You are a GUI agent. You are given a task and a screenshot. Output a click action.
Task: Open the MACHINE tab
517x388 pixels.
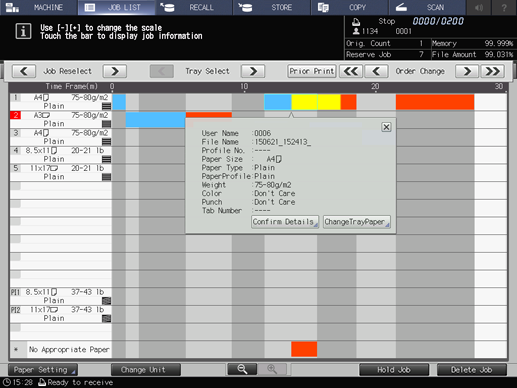coord(38,7)
